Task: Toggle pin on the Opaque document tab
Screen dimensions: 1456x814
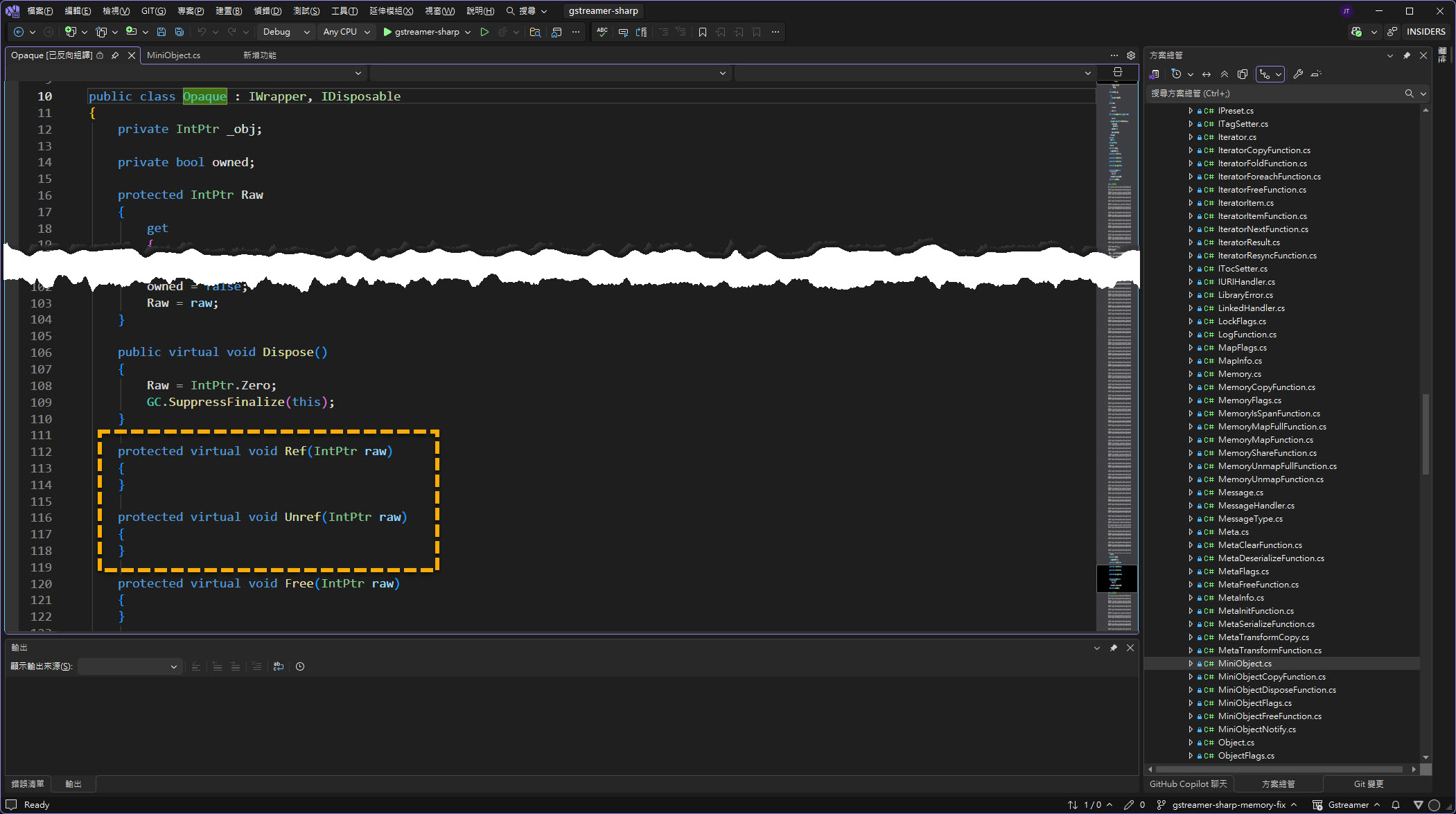Action: (x=115, y=55)
